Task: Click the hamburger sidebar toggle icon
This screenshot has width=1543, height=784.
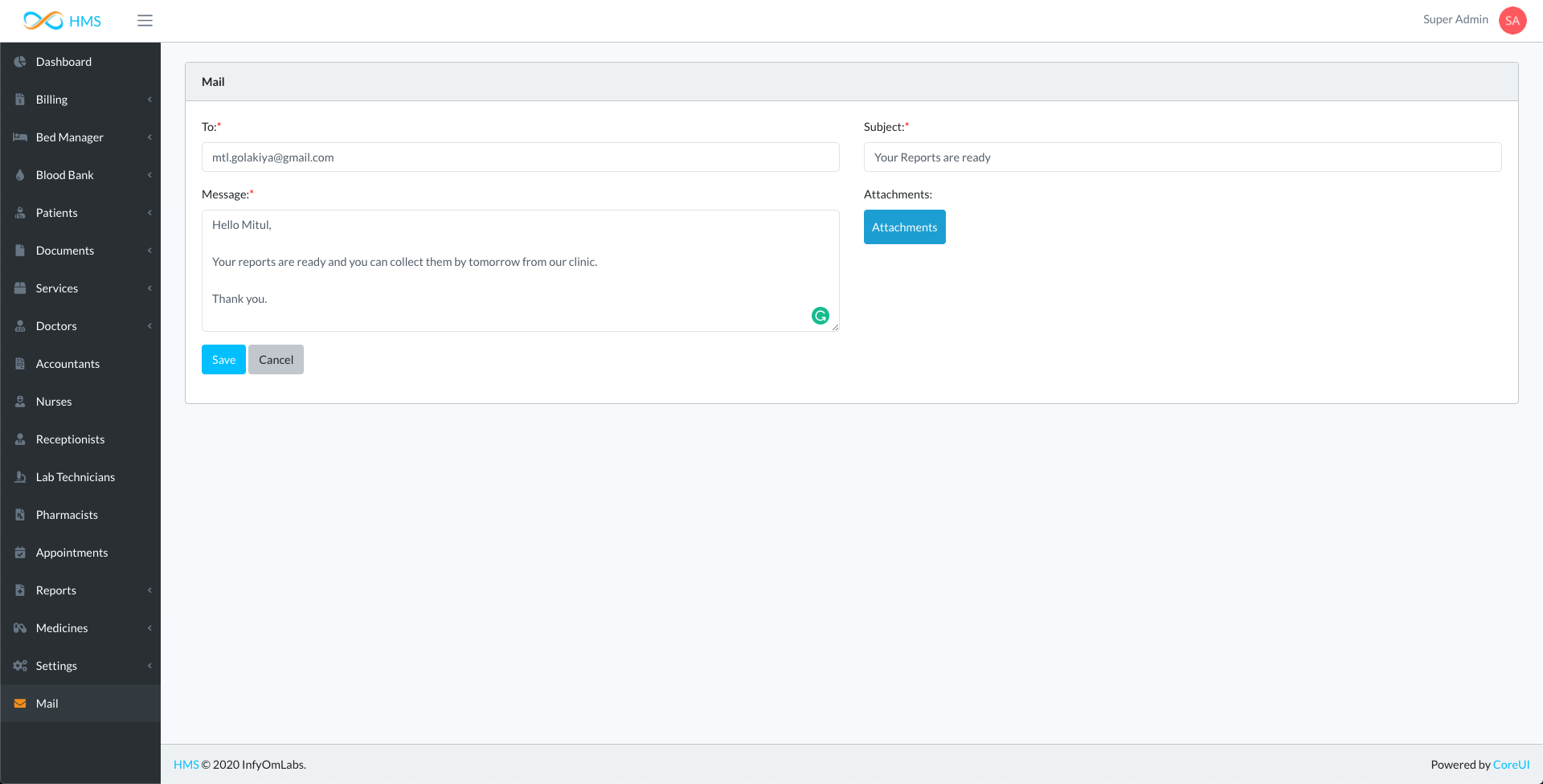Action: [145, 21]
